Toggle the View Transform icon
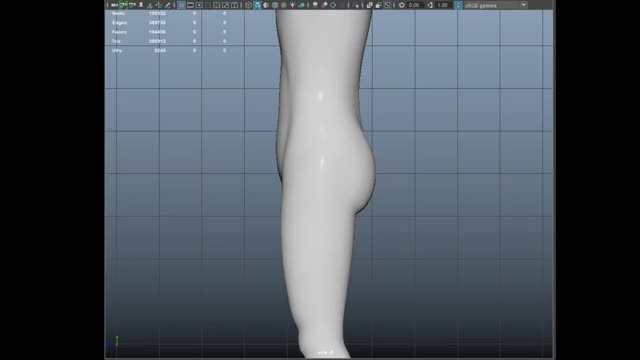 (x=458, y=5)
